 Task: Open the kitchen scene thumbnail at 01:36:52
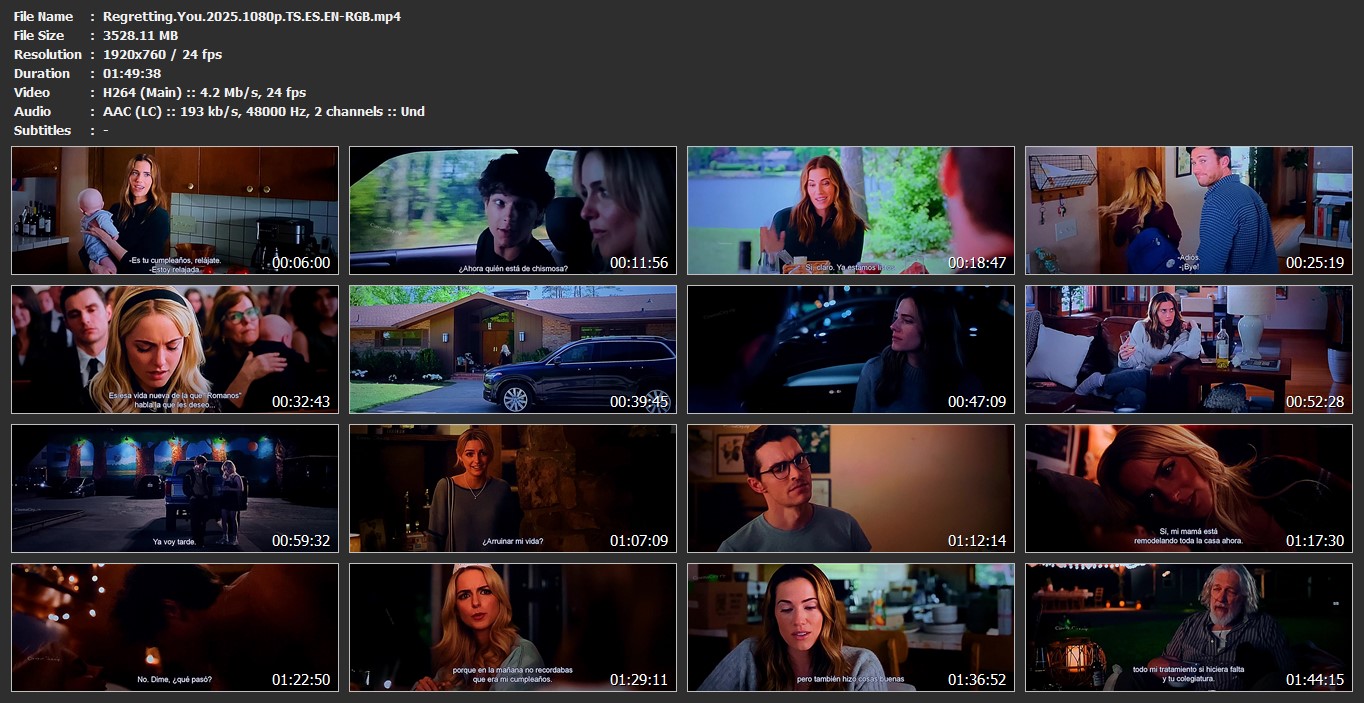click(851, 628)
